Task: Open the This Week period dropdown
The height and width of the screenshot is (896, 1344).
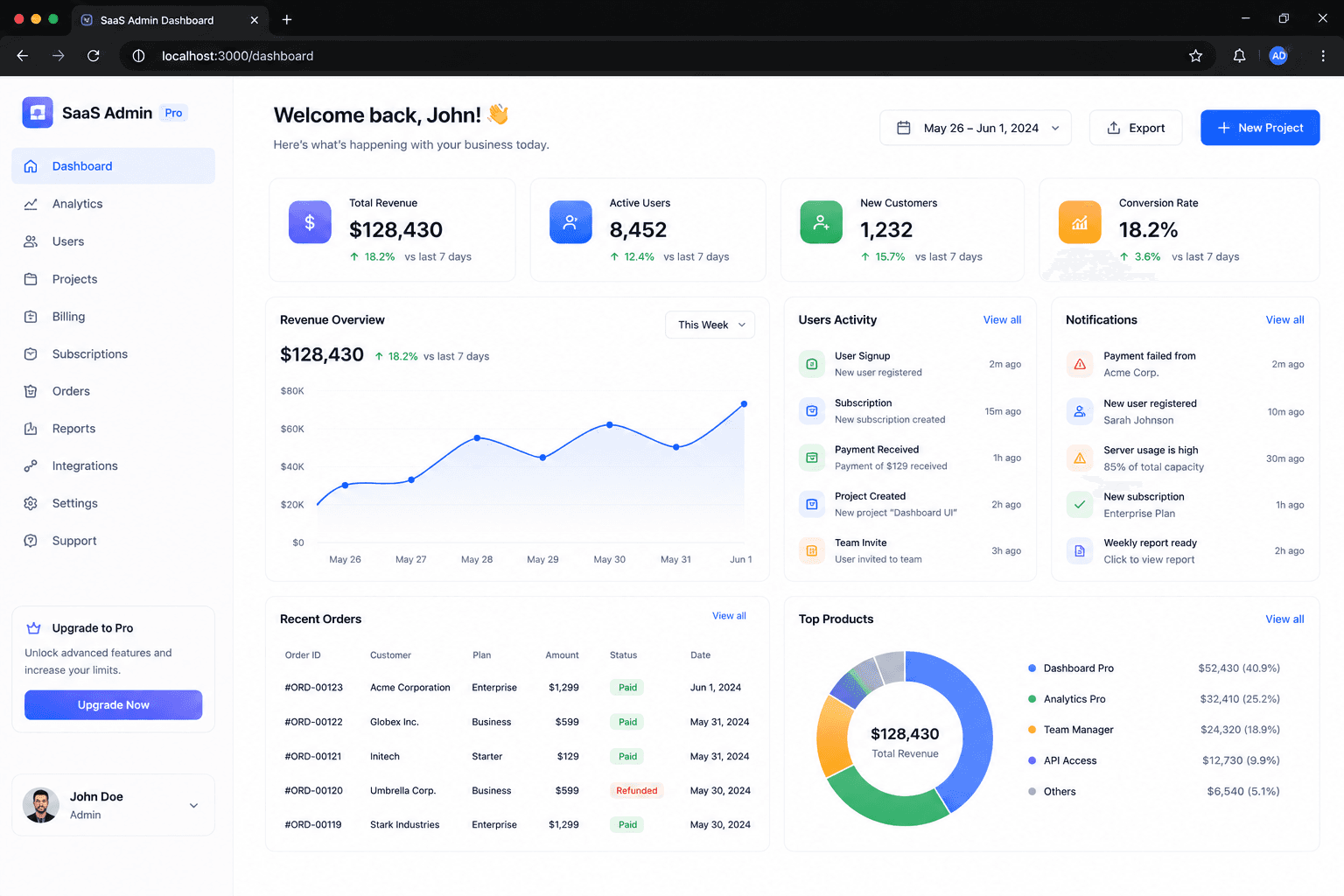Action: [x=710, y=325]
